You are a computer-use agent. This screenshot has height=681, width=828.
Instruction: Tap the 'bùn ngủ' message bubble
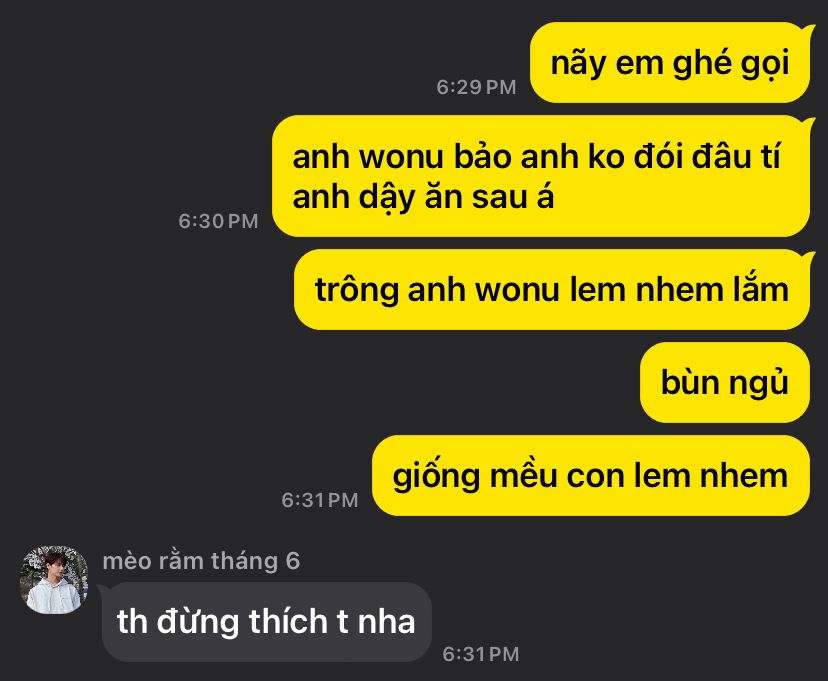724,382
